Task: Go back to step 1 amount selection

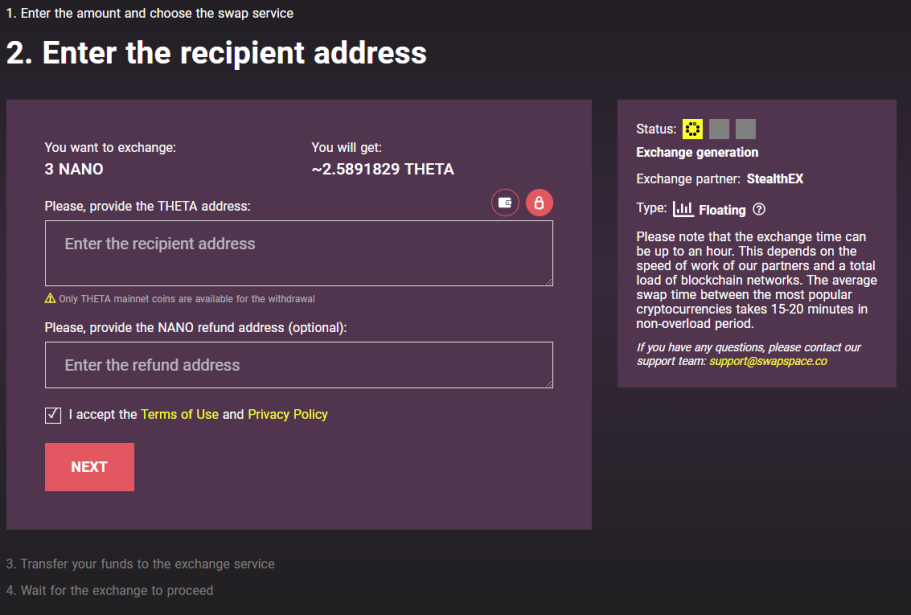Action: 149,13
